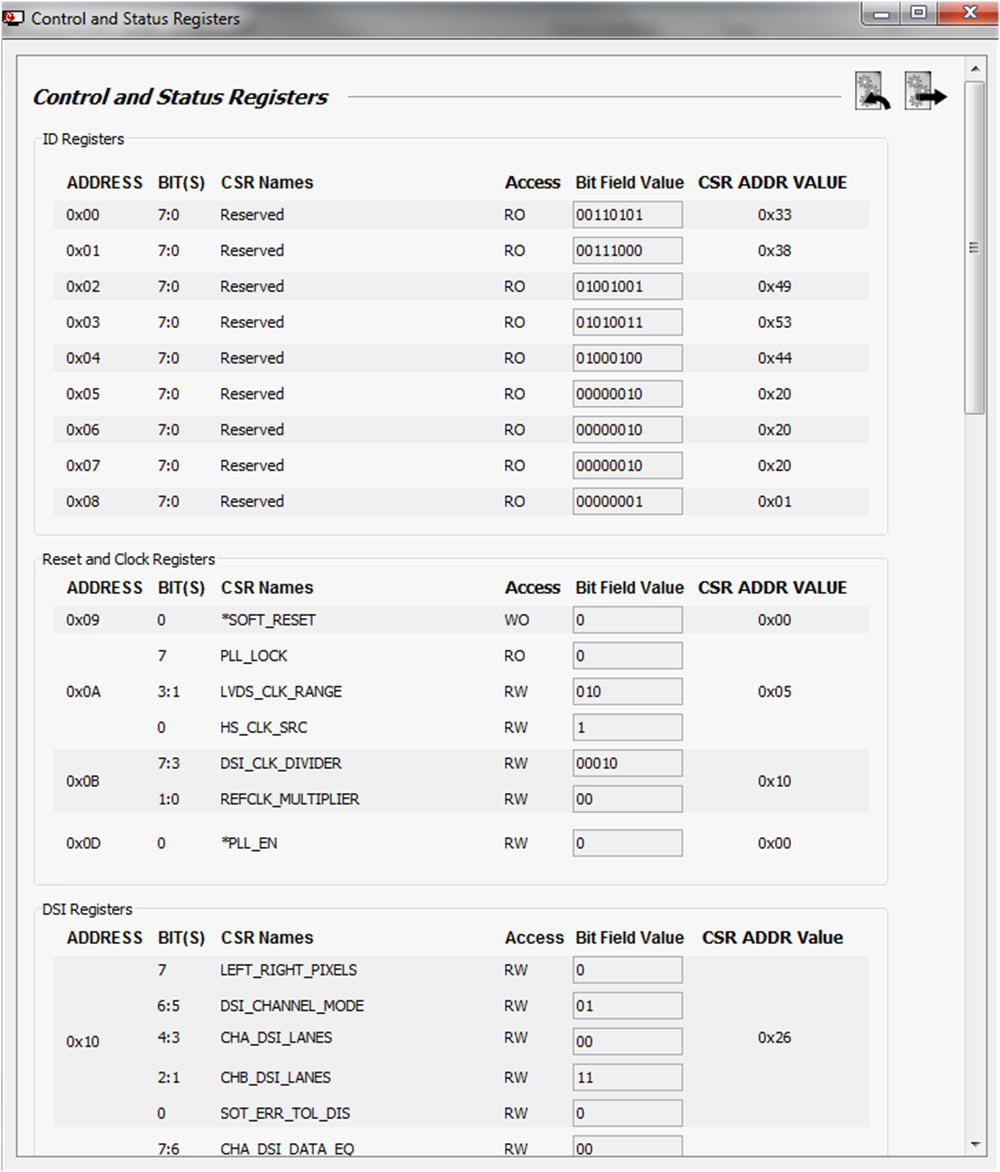
Task: Click the REFCLK_MULTIPLIER value field
Action: click(x=627, y=800)
